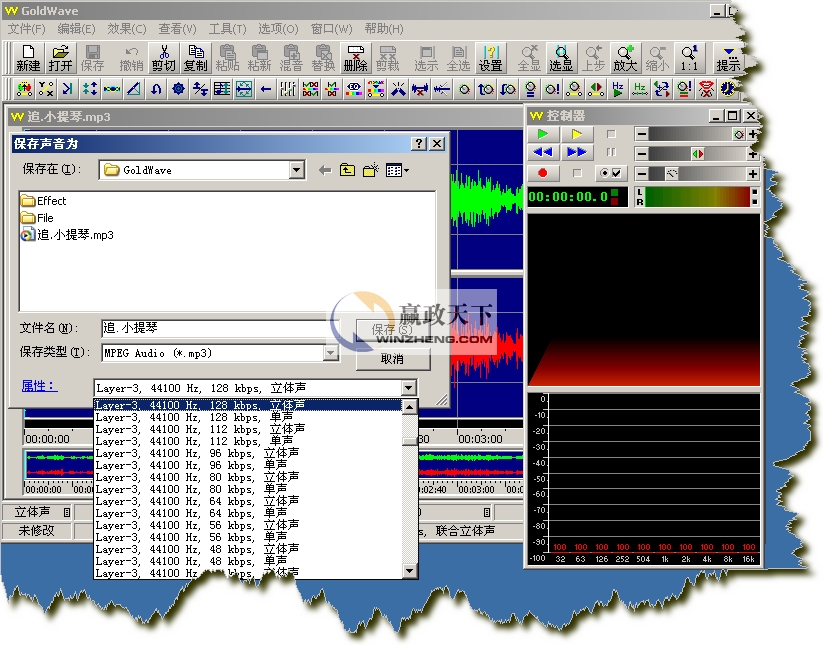Click the 设置 (Settings) toolbar icon
Screen dimensions: 823x645
(x=490, y=58)
